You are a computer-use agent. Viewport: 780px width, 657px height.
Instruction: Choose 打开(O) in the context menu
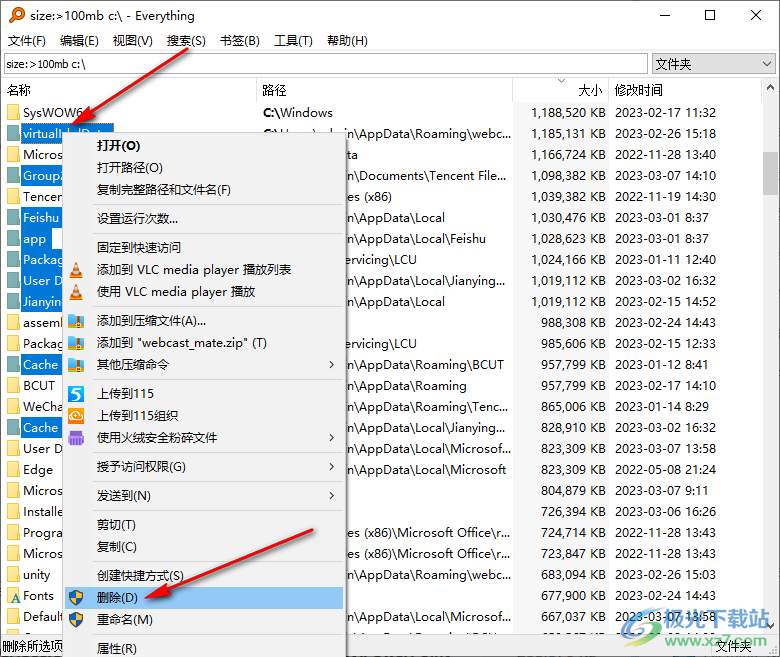[x=204, y=146]
